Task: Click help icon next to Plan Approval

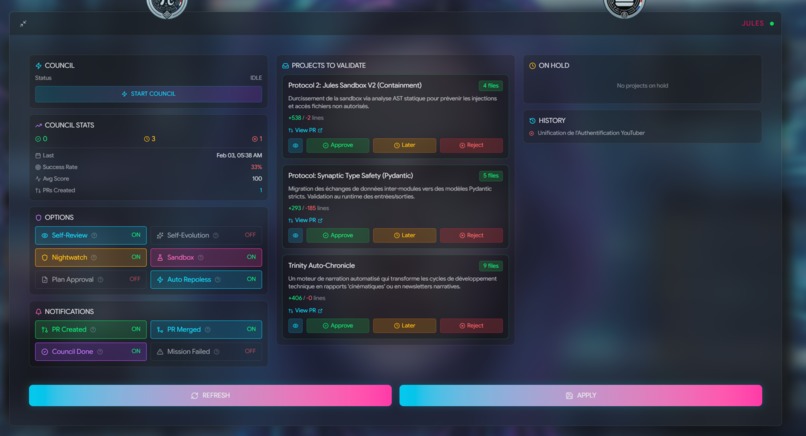Action: click(100, 280)
